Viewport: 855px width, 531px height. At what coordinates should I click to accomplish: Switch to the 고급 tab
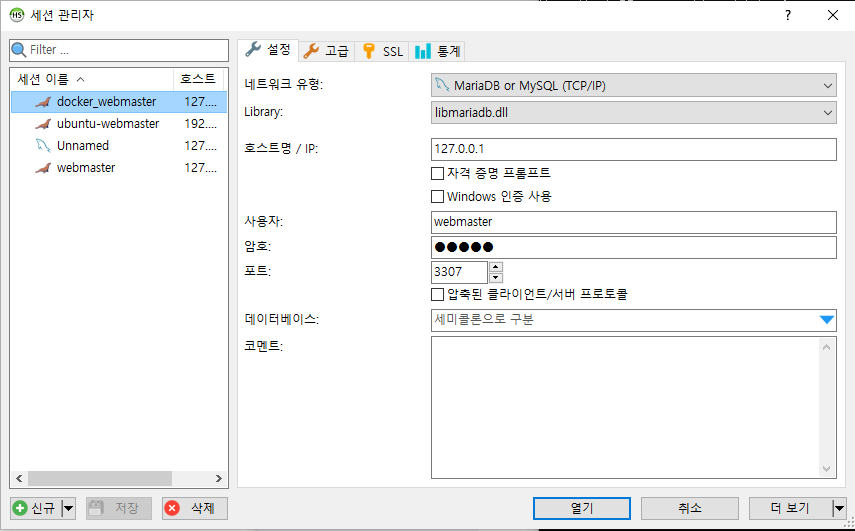point(327,51)
